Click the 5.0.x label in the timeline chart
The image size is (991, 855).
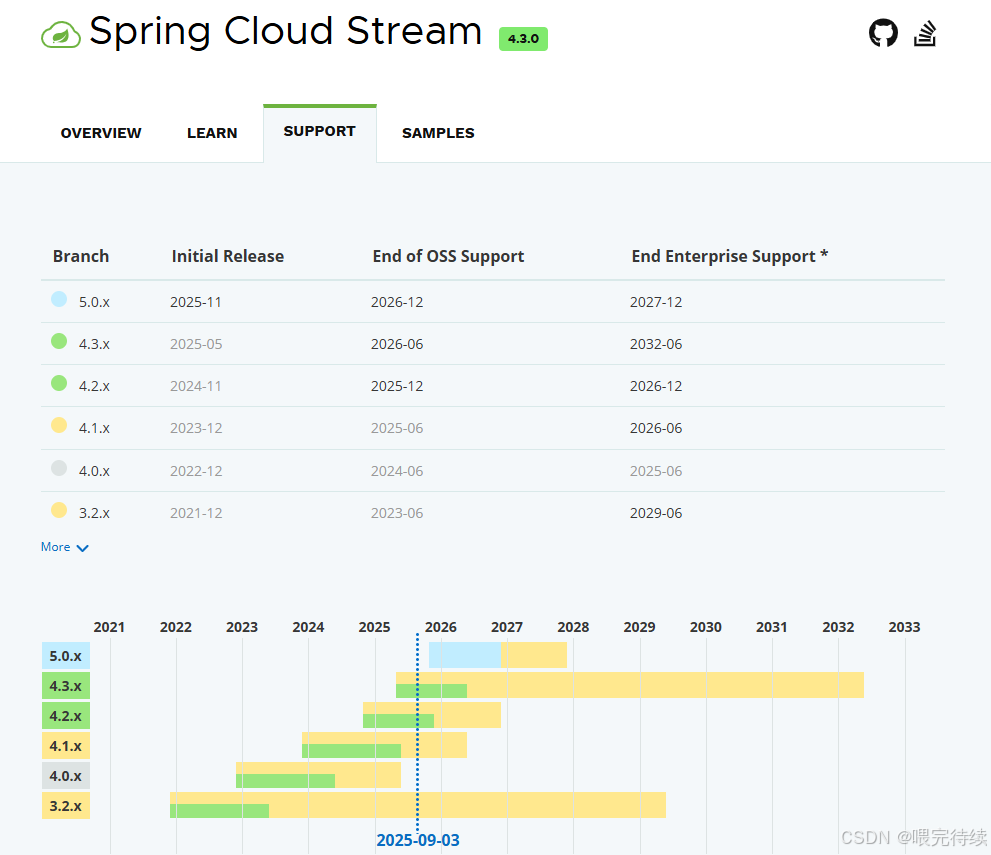point(66,656)
